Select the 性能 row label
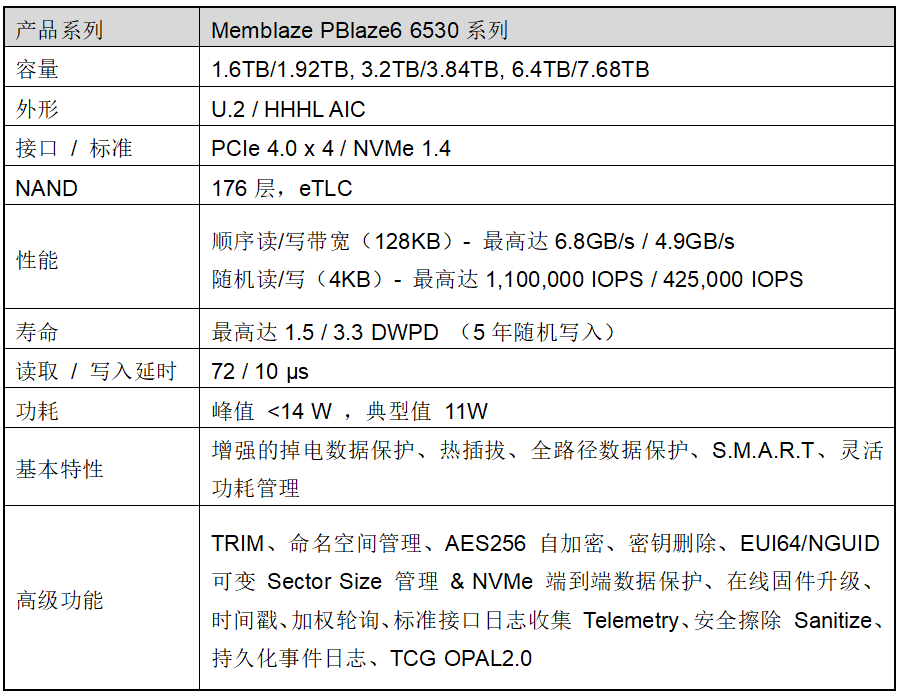The image size is (898, 696). click(38, 260)
